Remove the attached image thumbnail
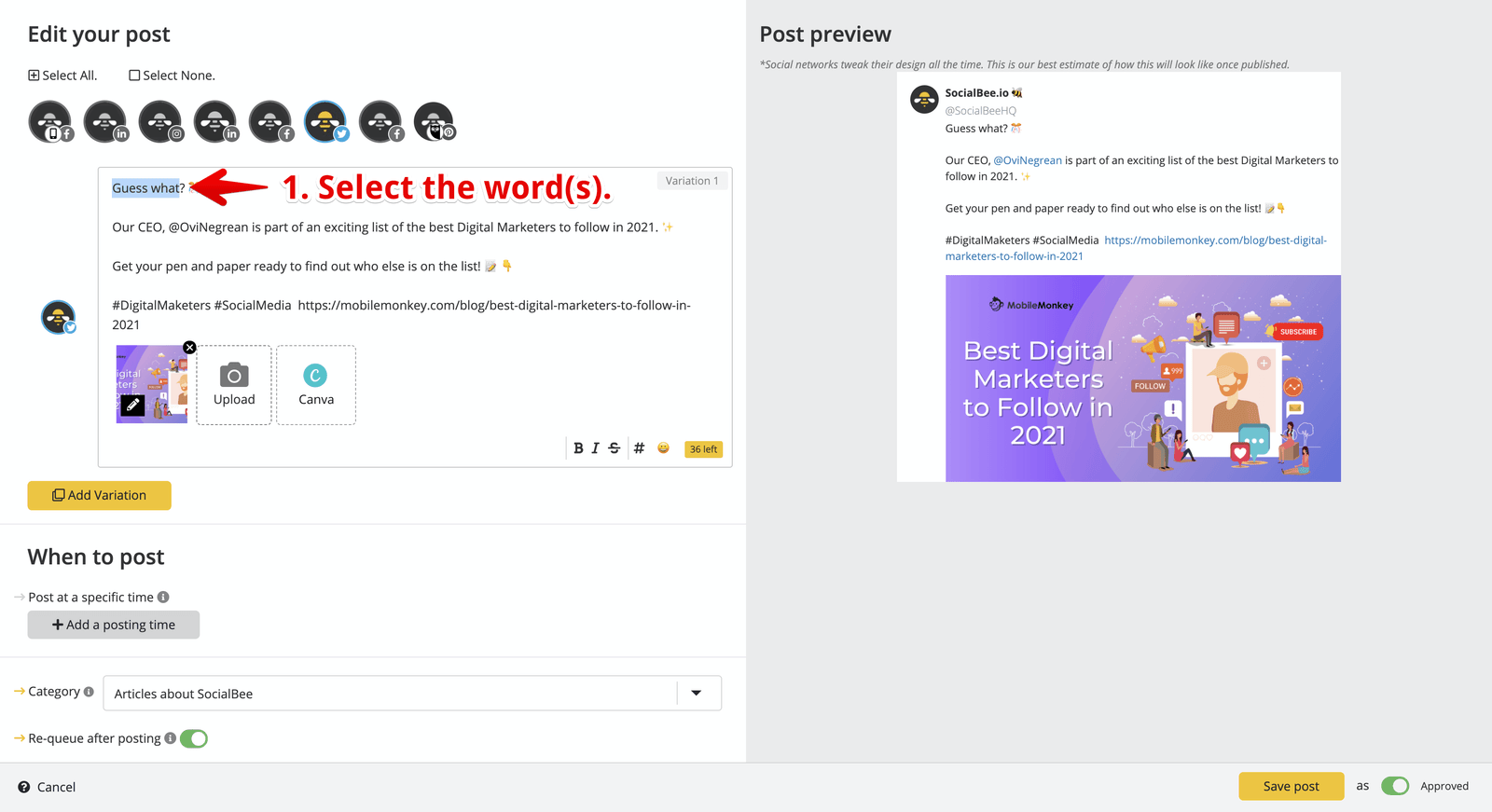Viewport: 1492px width, 812px height. point(189,347)
